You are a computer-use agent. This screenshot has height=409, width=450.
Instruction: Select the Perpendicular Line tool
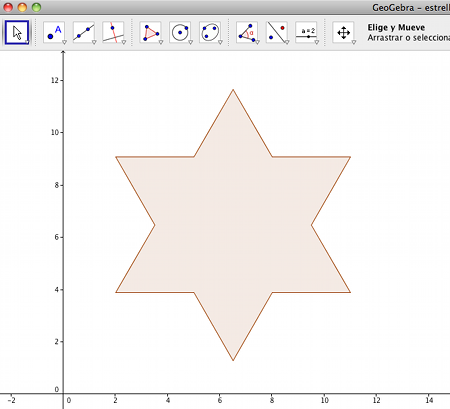[113, 32]
